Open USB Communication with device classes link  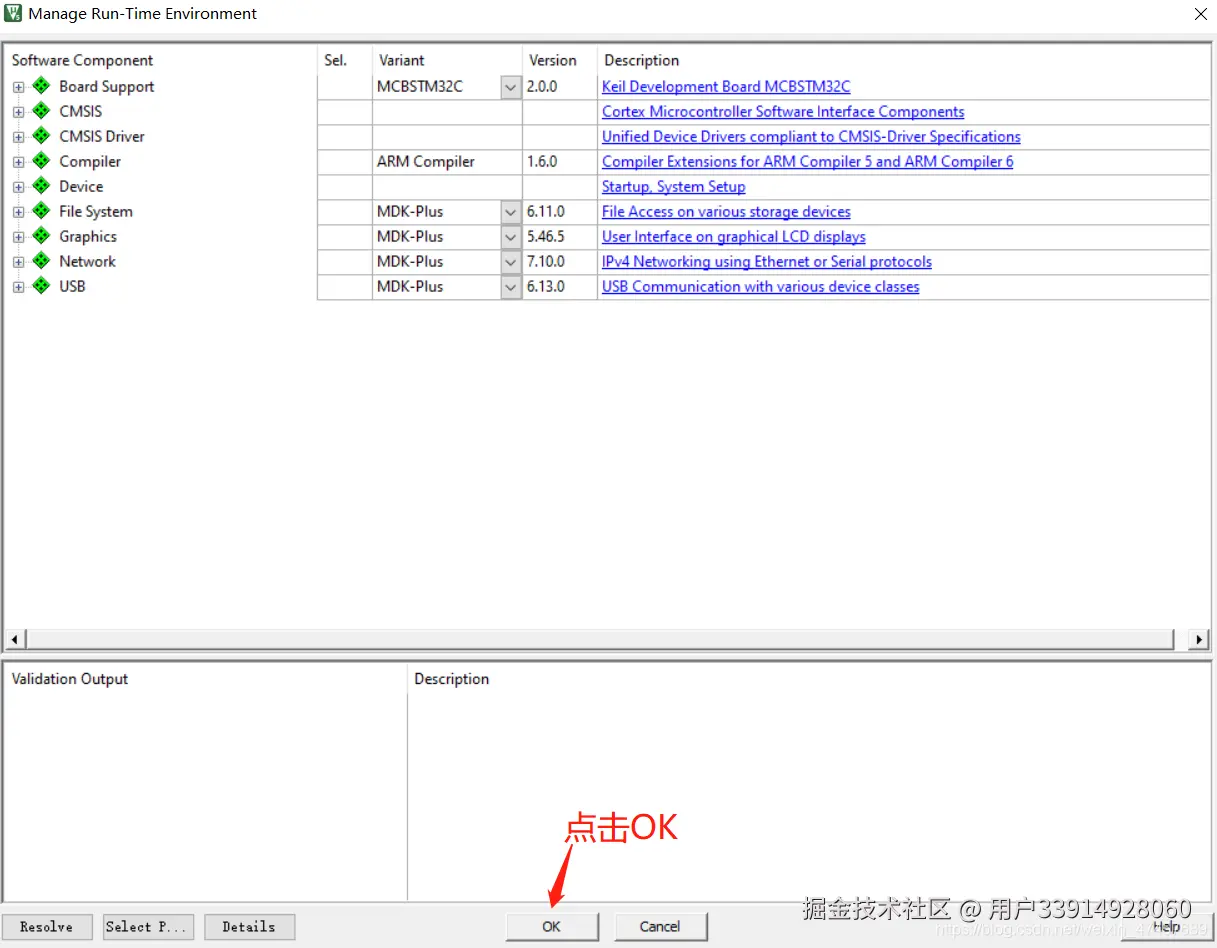[x=760, y=287]
